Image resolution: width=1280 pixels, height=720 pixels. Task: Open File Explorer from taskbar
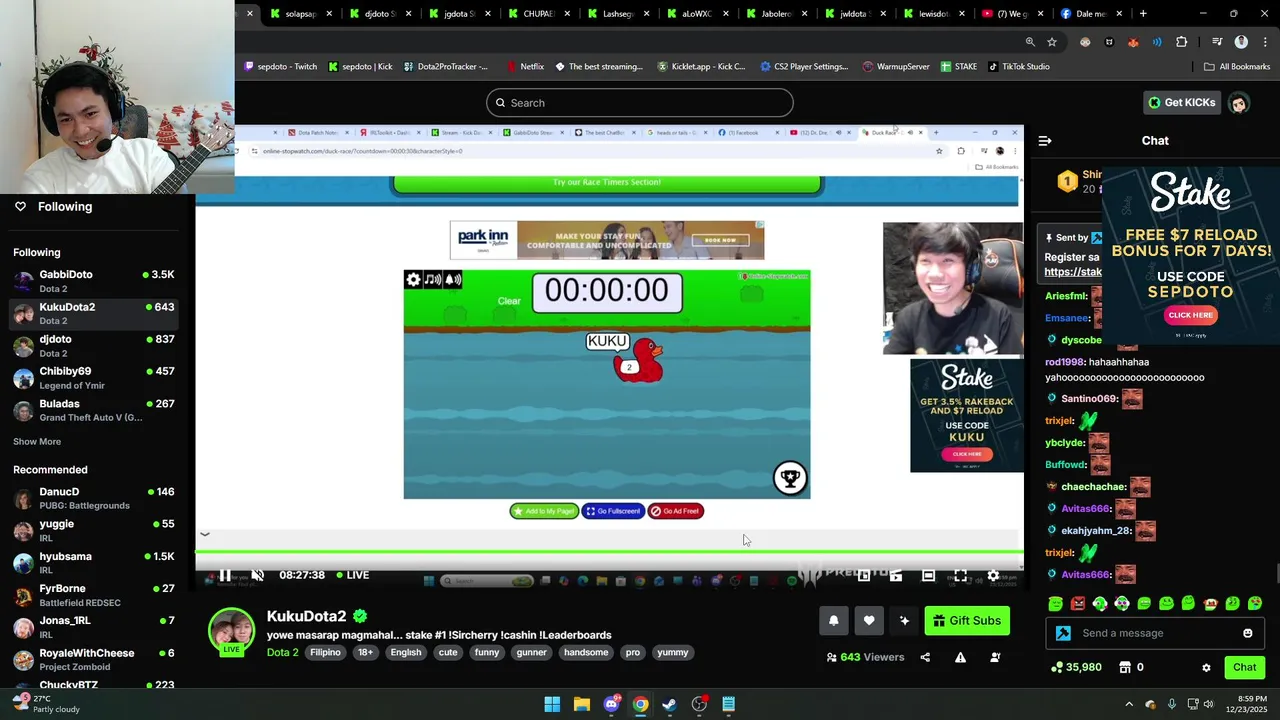point(581,704)
